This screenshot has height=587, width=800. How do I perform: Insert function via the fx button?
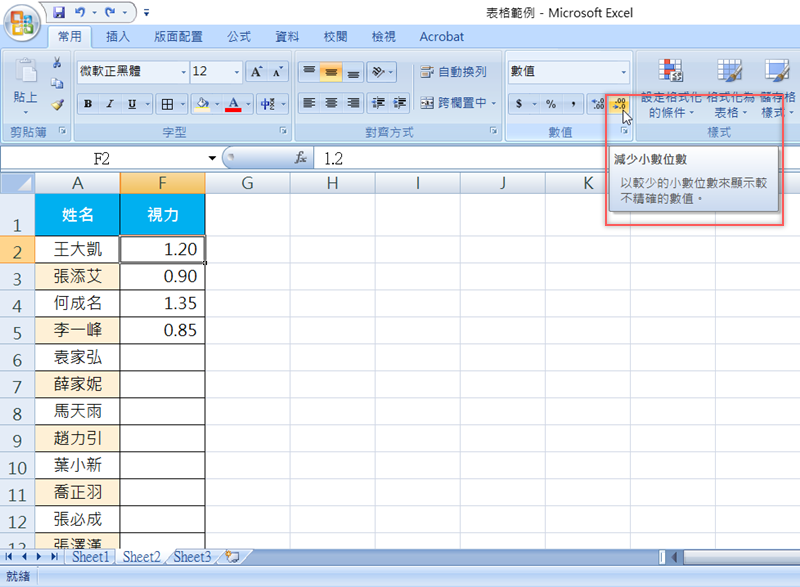pyautogui.click(x=301, y=158)
